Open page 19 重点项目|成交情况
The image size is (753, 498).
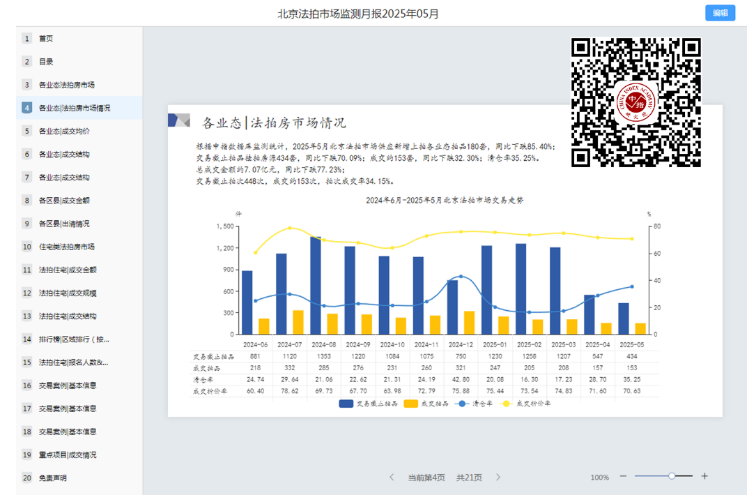[x=79, y=454]
